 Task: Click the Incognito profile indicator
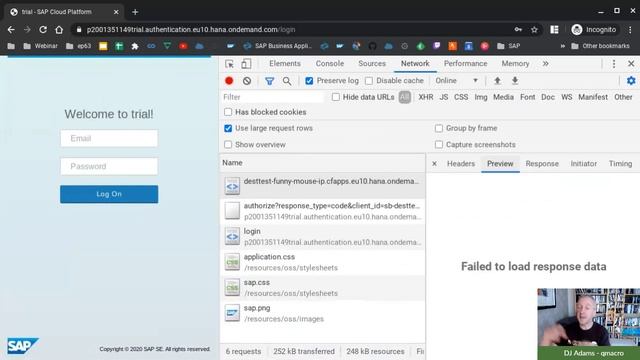594,29
